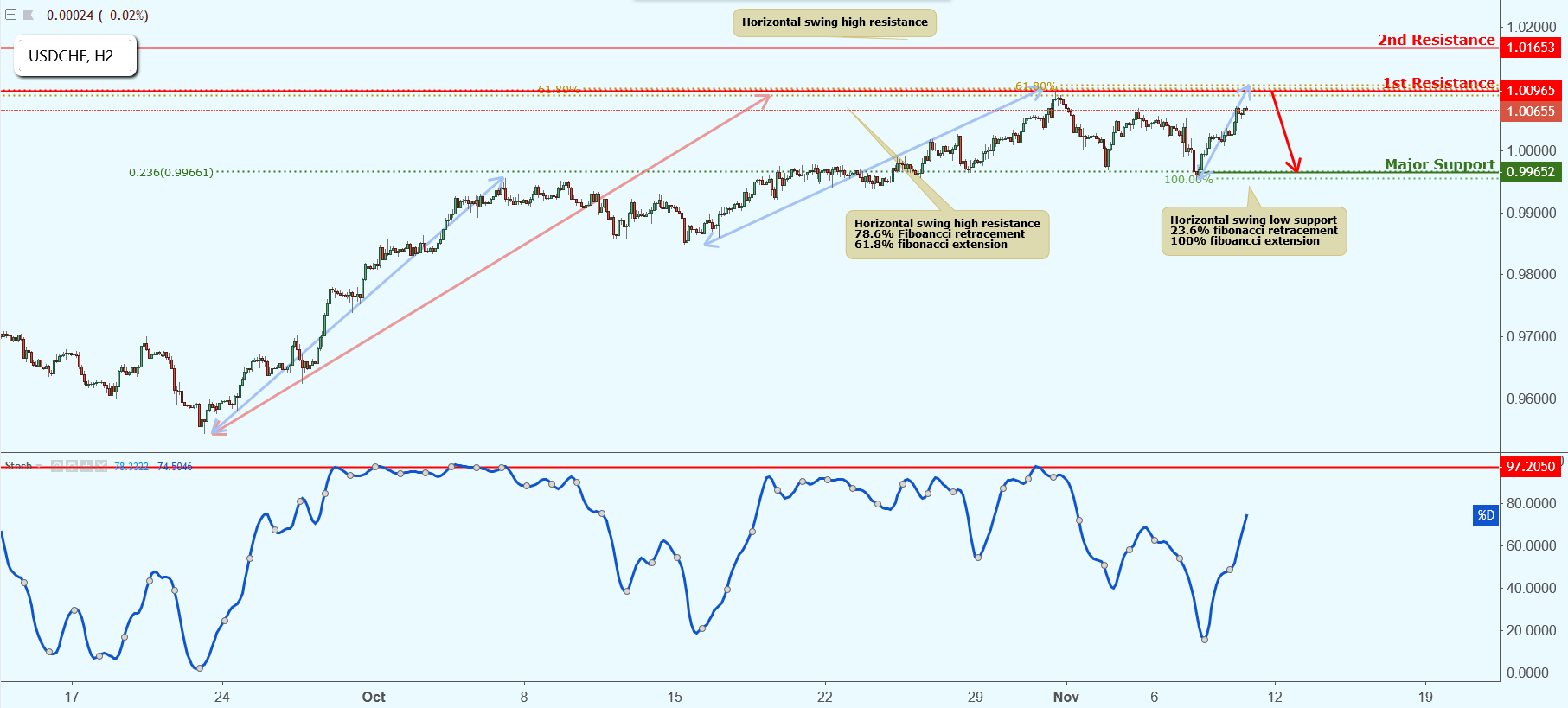Click the gray flag icon beside price change

click(x=28, y=15)
